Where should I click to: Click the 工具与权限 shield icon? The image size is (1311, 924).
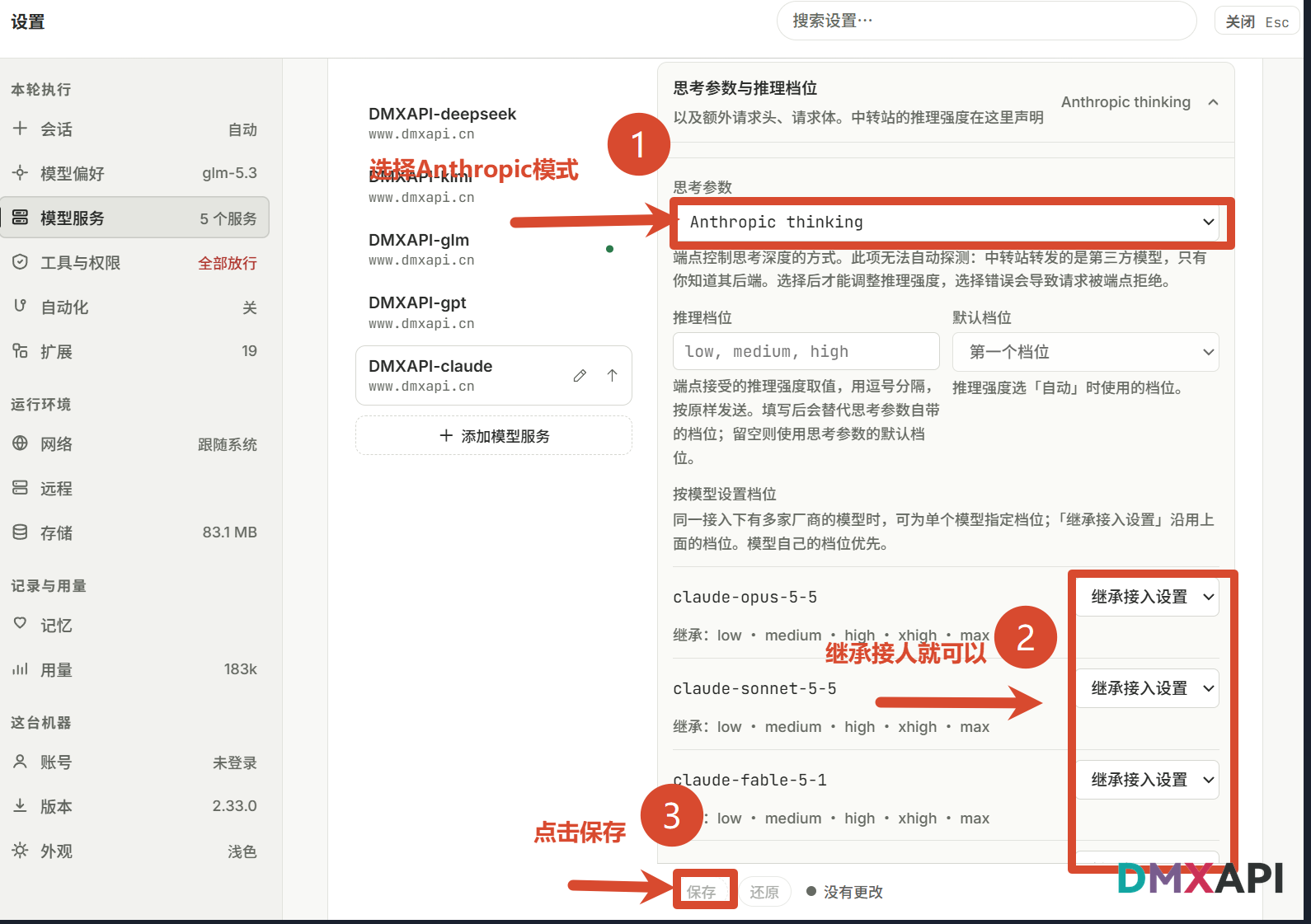tap(20, 262)
